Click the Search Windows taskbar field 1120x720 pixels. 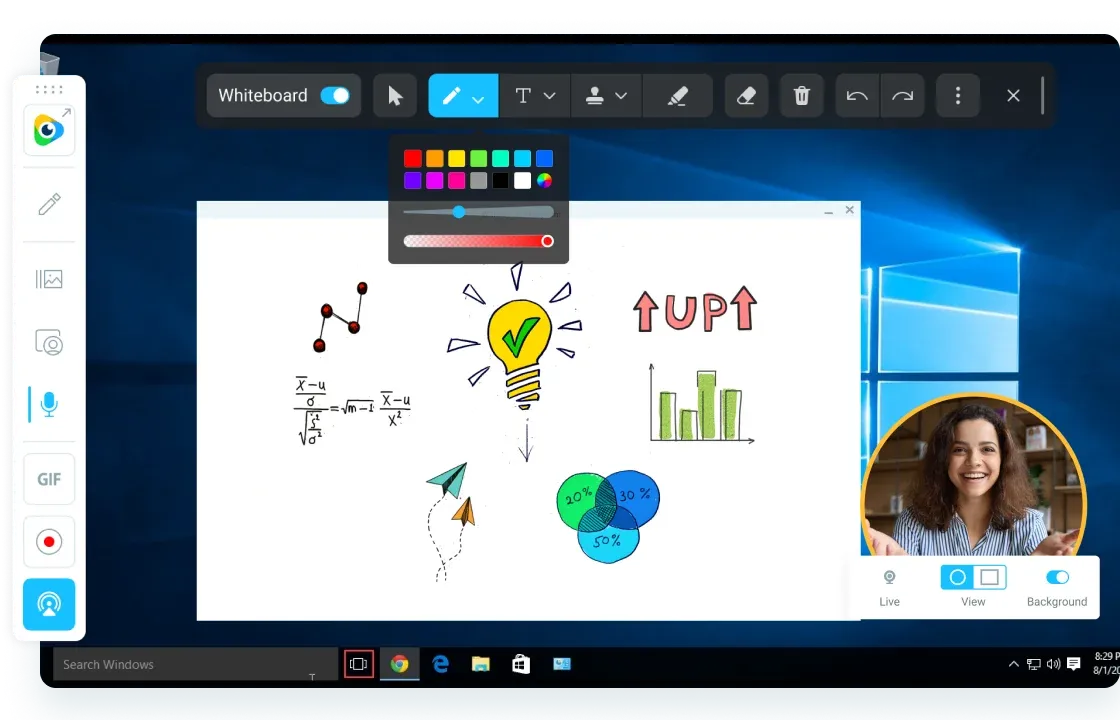pyautogui.click(x=190, y=664)
